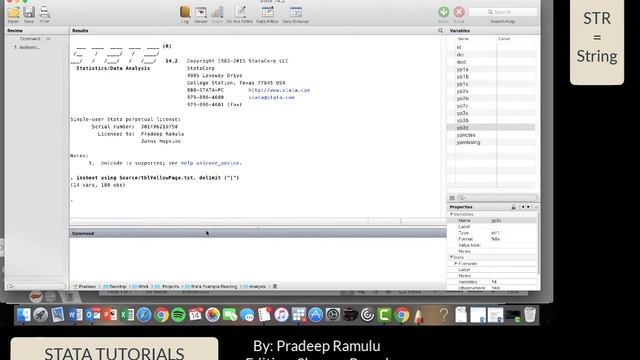The height and width of the screenshot is (360, 640).
Task: Click the Review filter search field
Action: [37, 286]
